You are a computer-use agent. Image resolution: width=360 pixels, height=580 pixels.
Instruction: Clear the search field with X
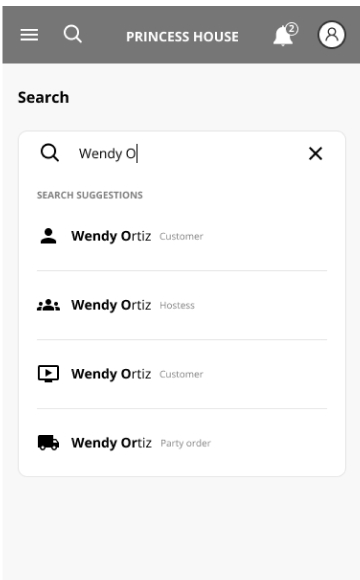point(315,153)
